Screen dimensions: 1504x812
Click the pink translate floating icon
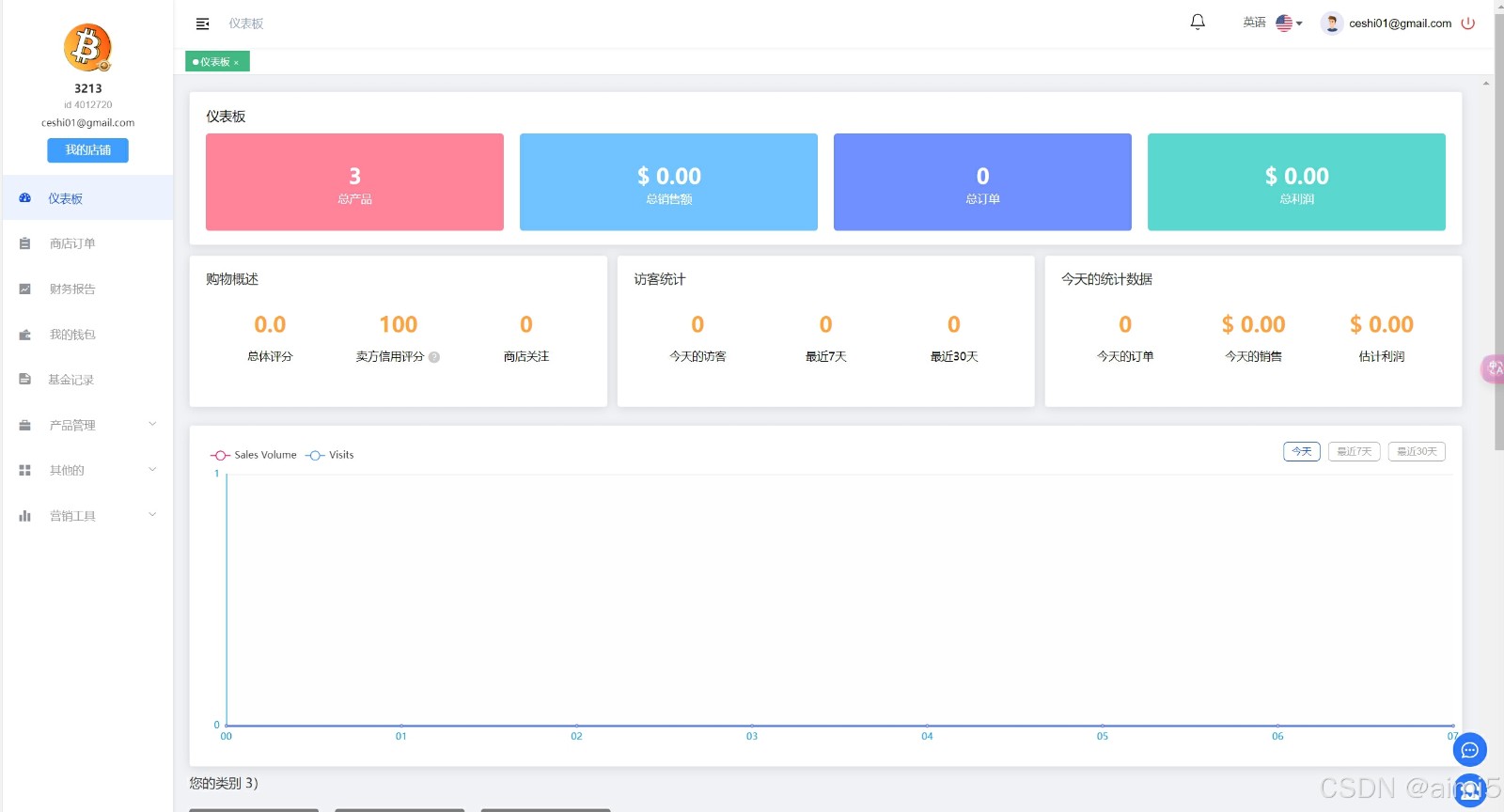(1493, 368)
